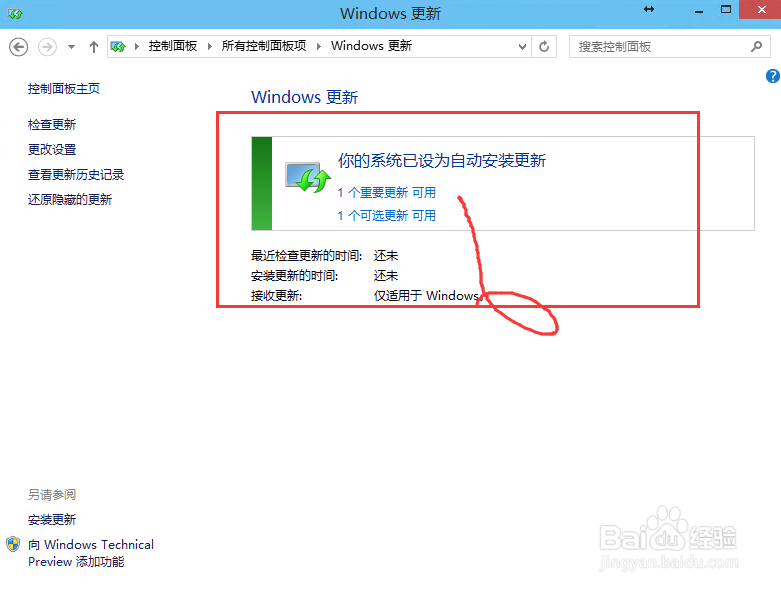
Task: Go back with the back arrow
Action: pos(18,47)
